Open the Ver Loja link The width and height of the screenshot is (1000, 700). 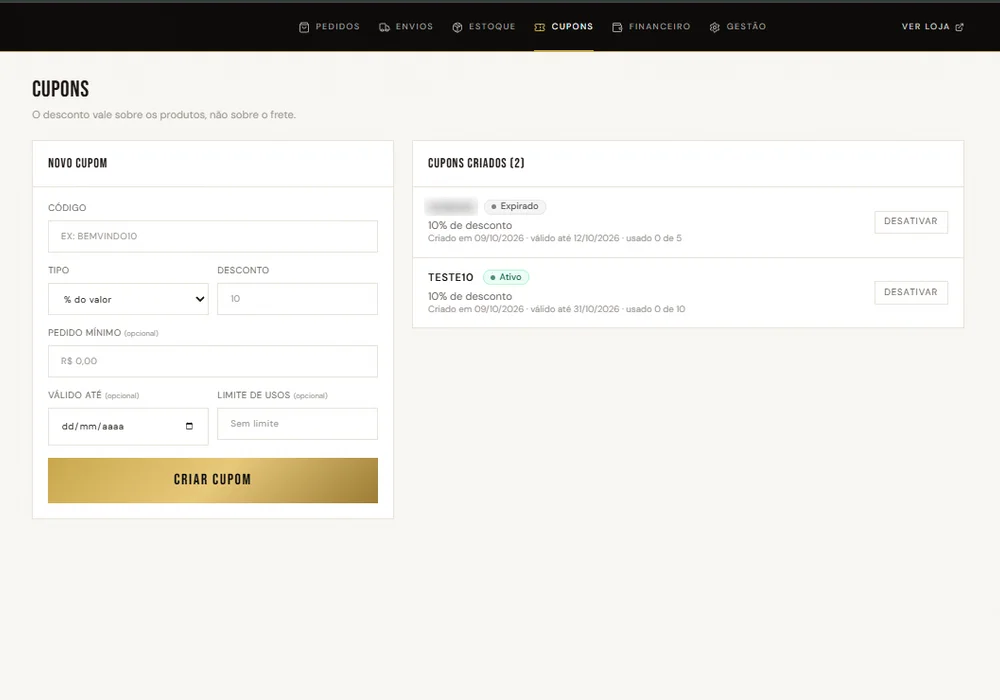(932, 27)
